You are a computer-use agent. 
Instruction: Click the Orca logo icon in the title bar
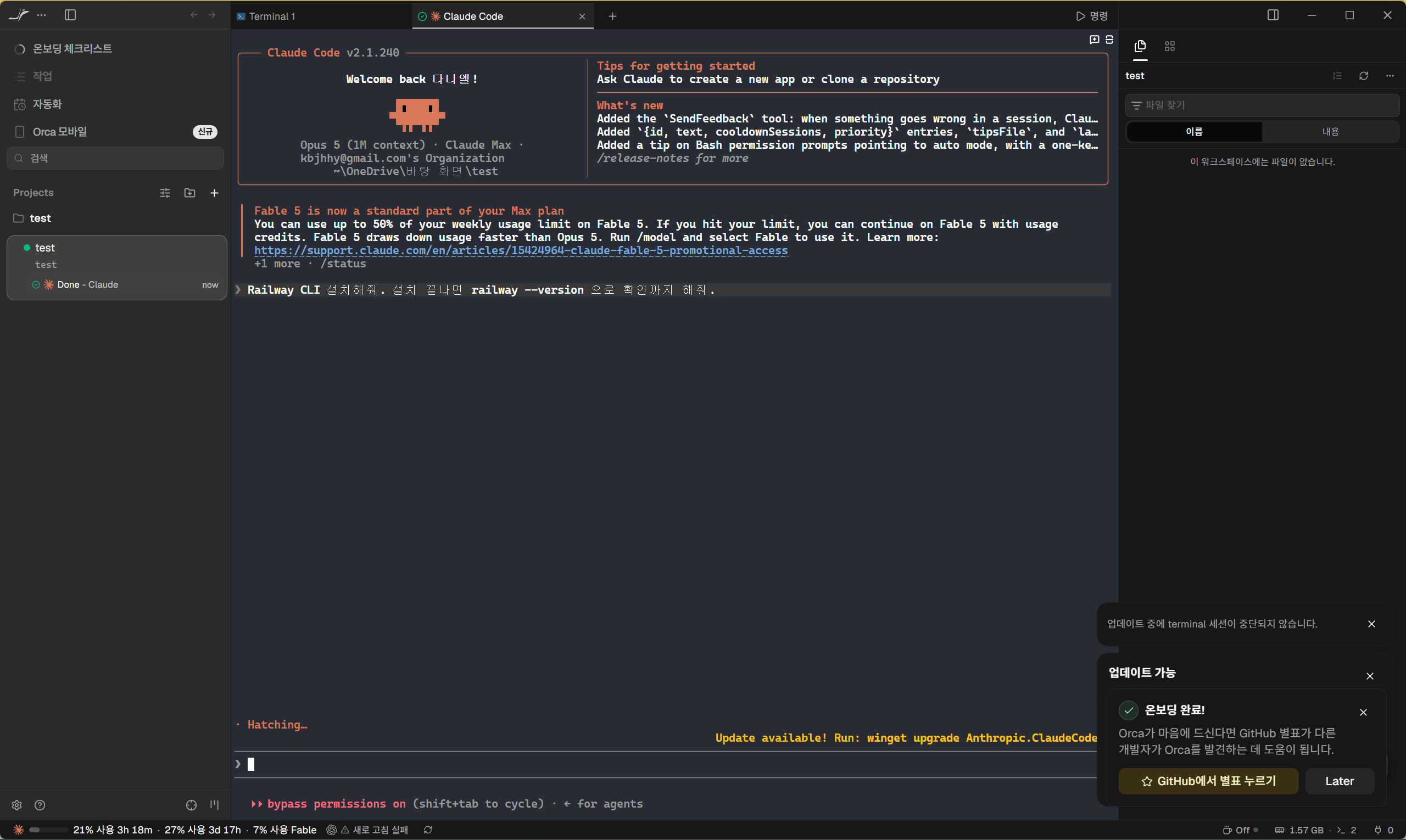[x=19, y=15]
